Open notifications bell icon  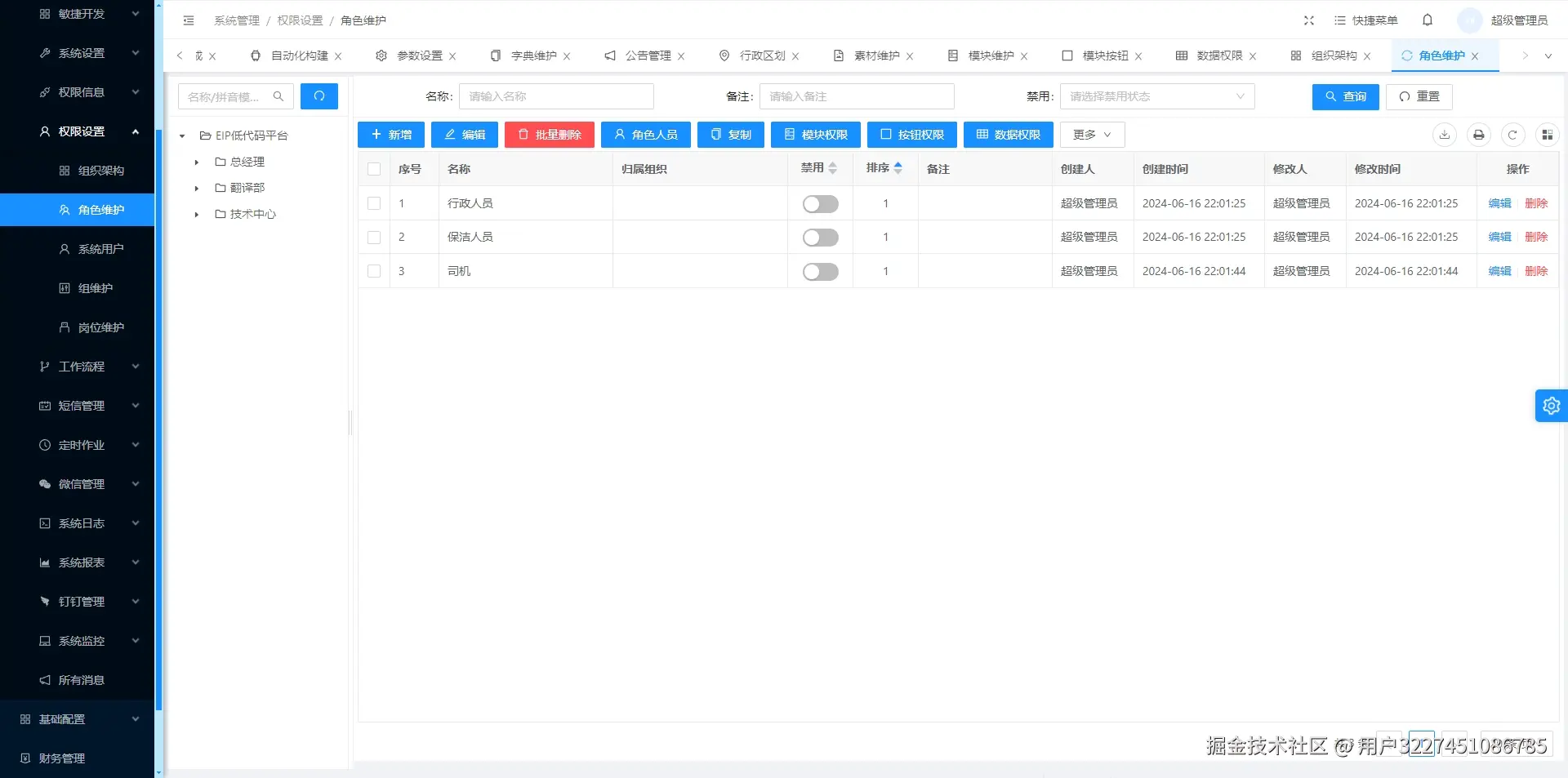coord(1428,20)
